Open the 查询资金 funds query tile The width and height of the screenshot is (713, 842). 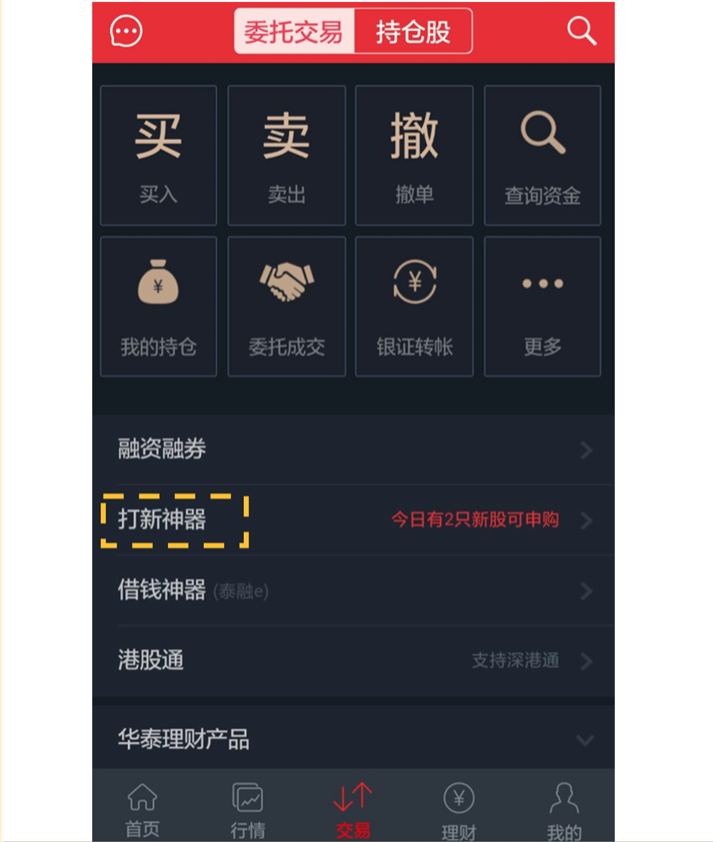pos(542,155)
